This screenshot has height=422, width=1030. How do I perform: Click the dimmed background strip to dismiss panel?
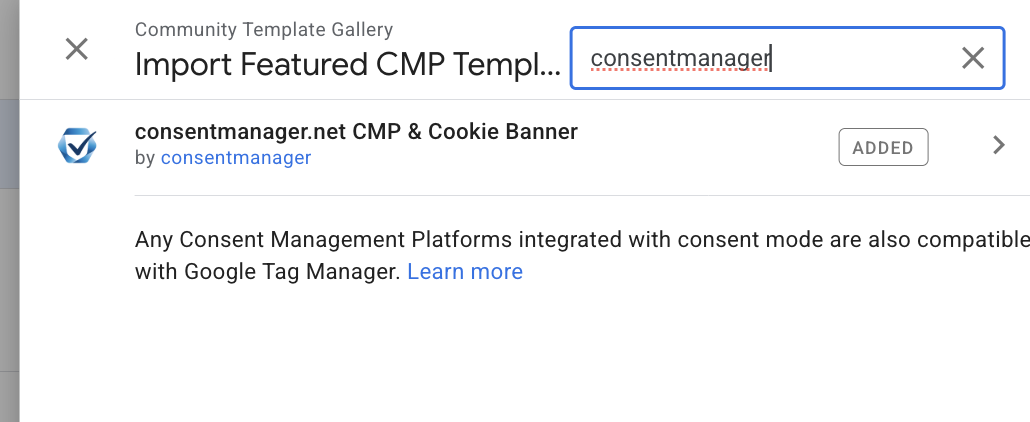pos(9,211)
